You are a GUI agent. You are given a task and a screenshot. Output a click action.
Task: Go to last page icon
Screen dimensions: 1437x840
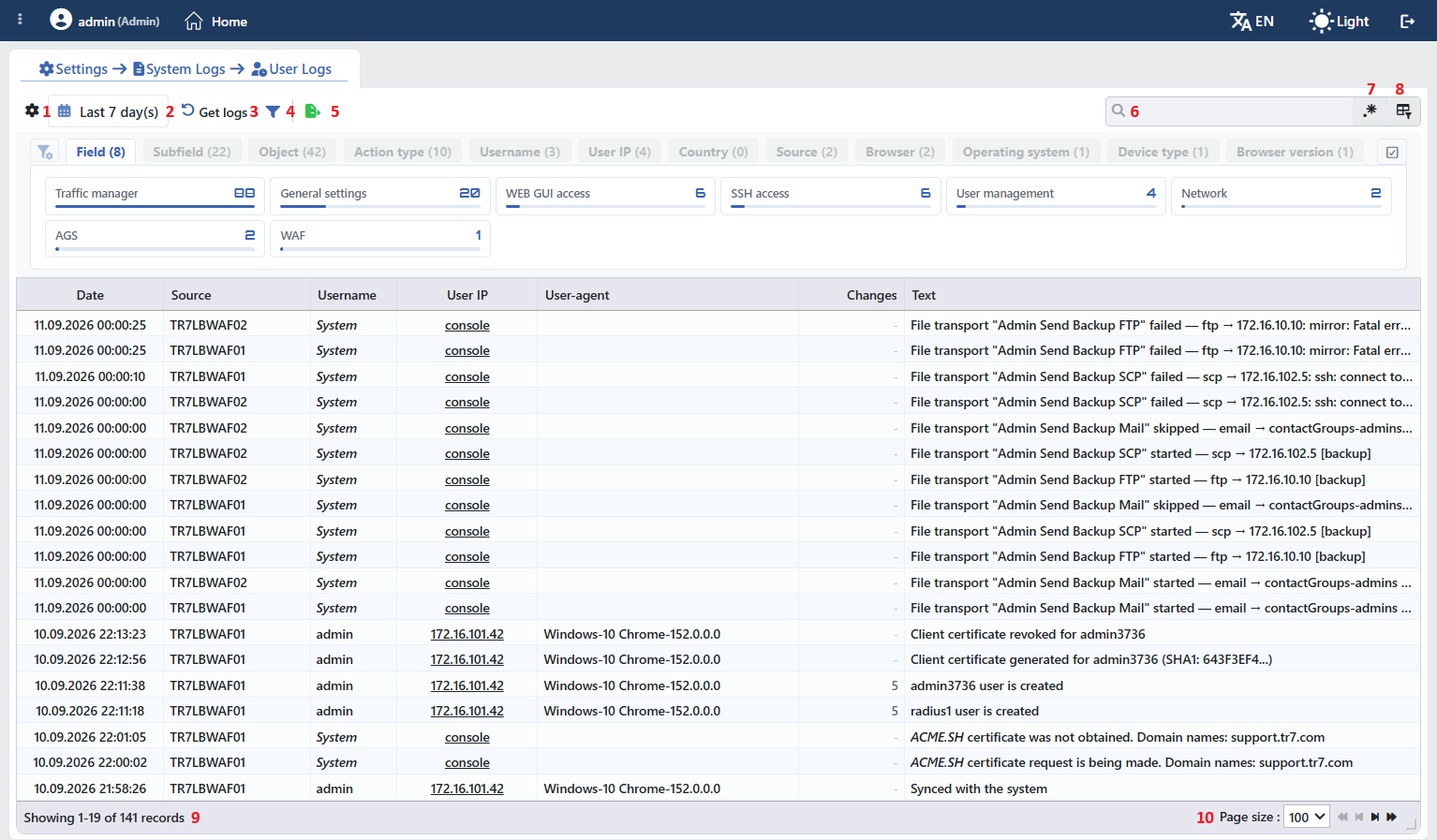tap(1391, 817)
